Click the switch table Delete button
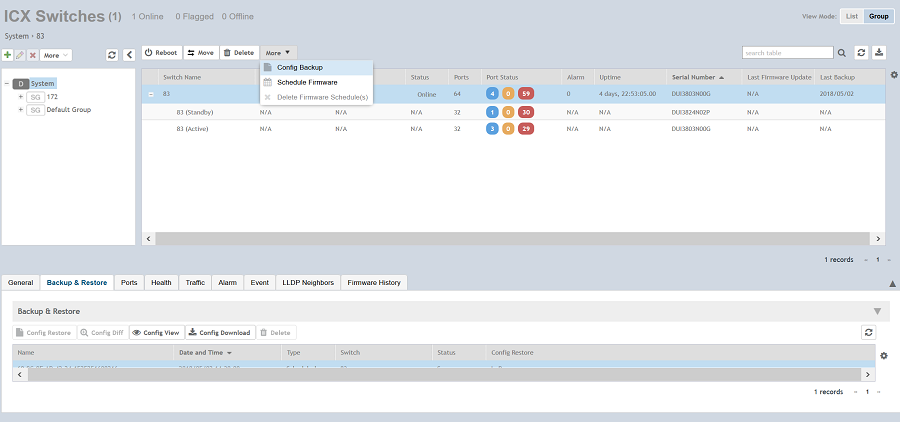900x422 pixels. click(x=239, y=52)
